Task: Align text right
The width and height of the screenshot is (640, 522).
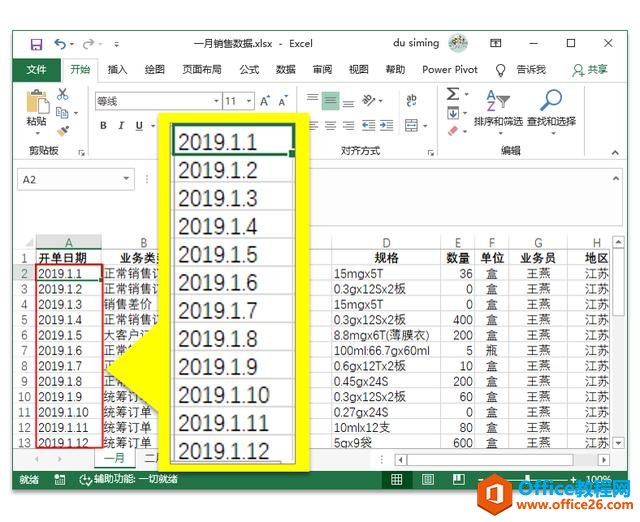Action: 348,126
